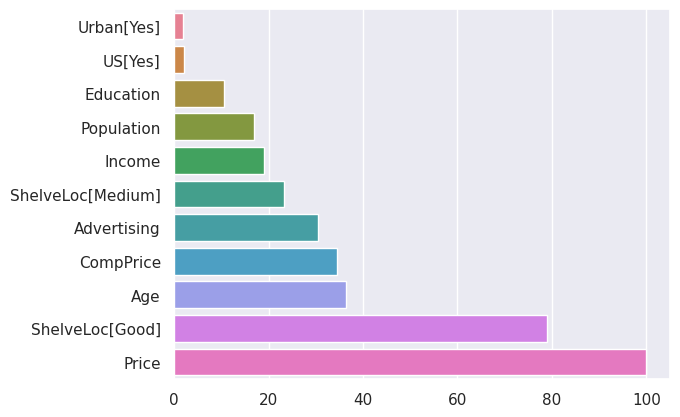Select the olive Population bar
This screenshot has width=680, height=417.
point(215,127)
